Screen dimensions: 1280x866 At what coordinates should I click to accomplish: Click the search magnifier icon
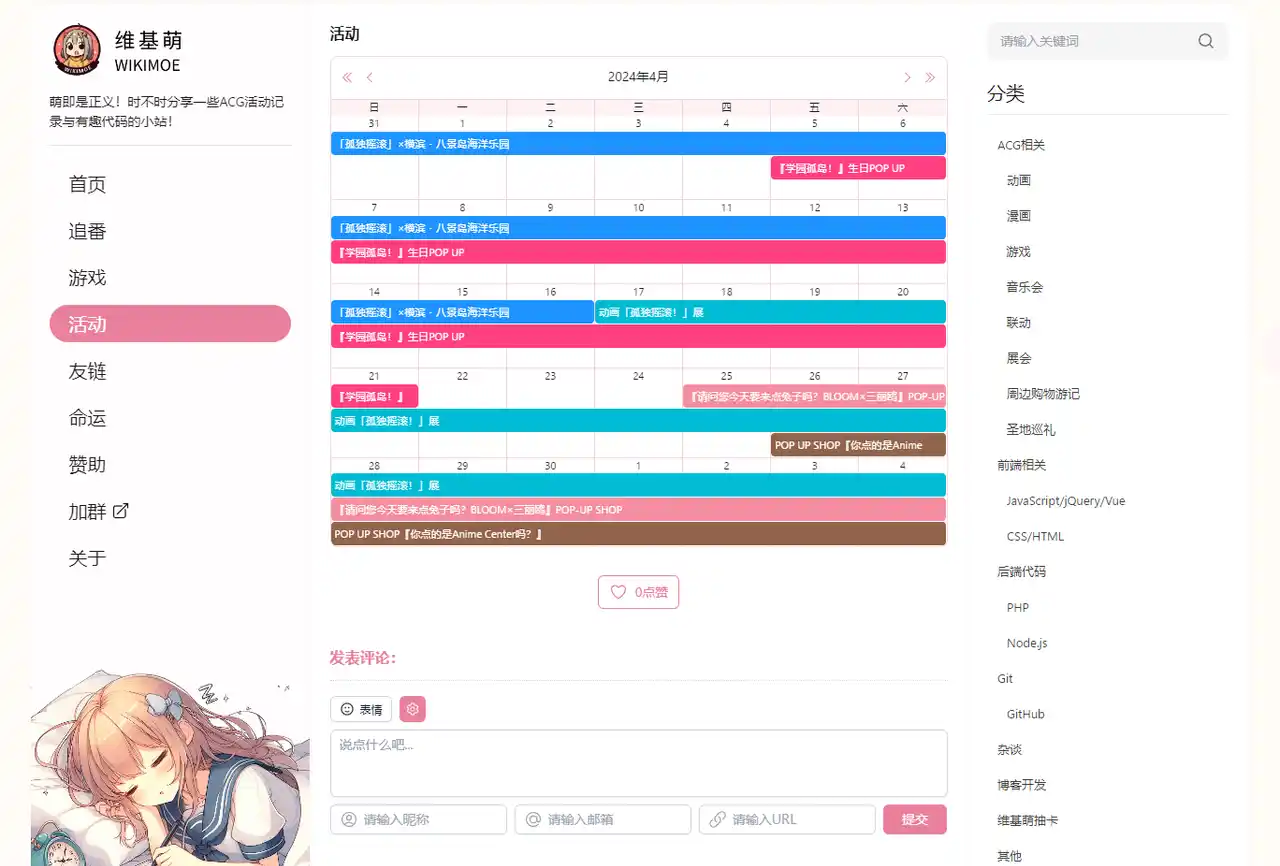point(1205,41)
